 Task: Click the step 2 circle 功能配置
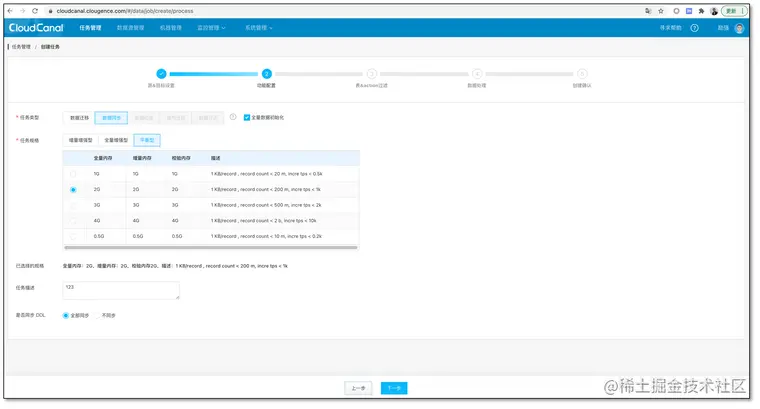266,74
